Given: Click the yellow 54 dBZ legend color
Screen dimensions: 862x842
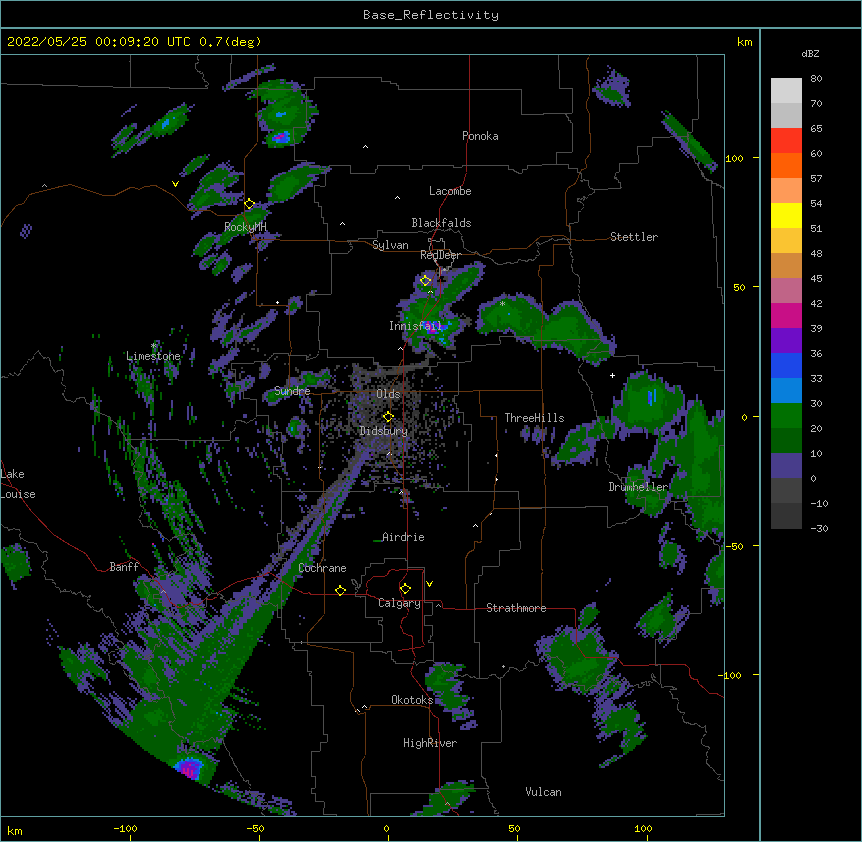Looking at the screenshot, I should [x=786, y=215].
